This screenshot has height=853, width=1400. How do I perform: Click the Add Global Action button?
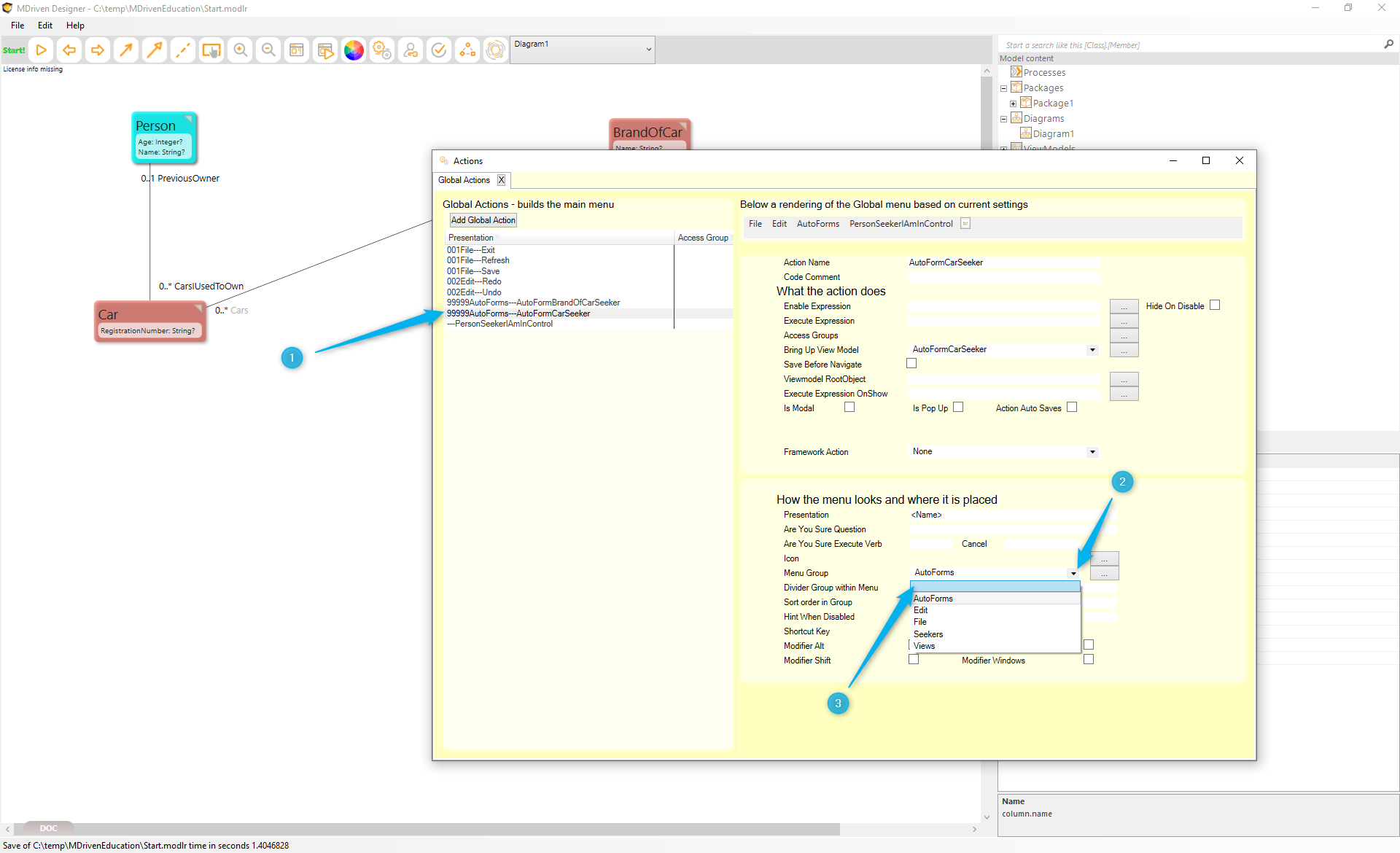pos(483,220)
